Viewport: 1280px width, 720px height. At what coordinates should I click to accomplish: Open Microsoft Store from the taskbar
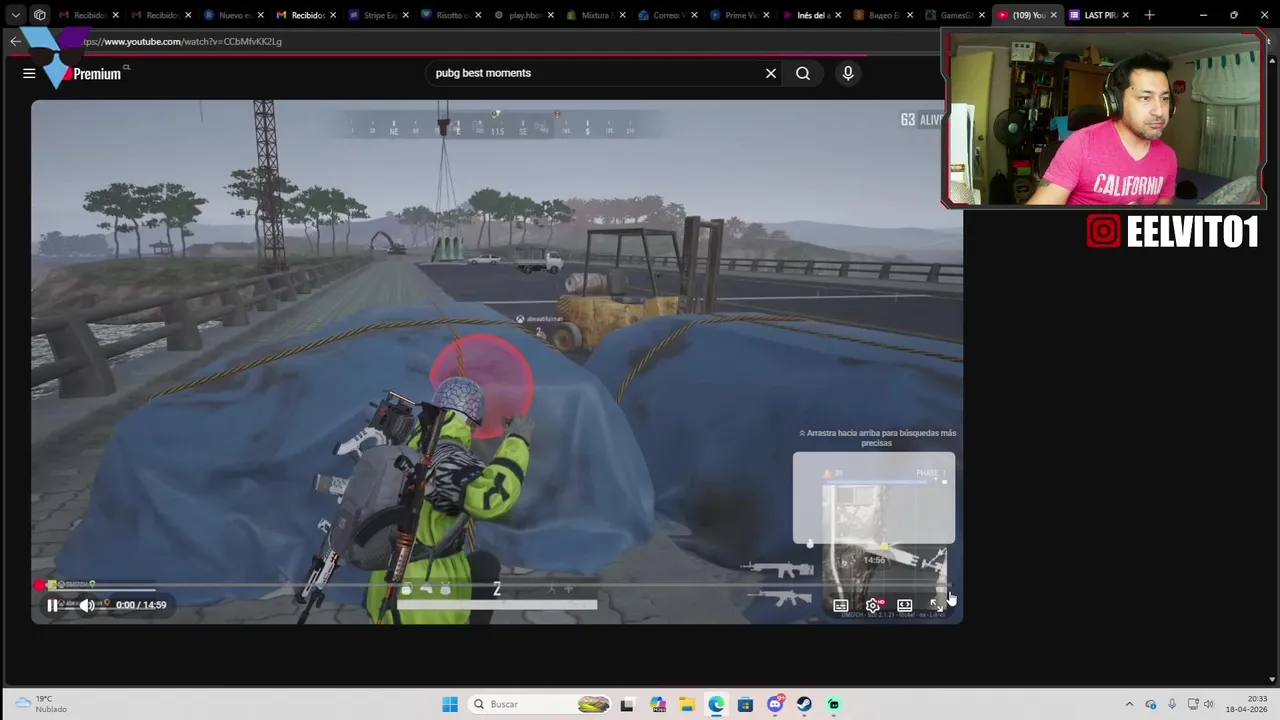click(x=745, y=704)
